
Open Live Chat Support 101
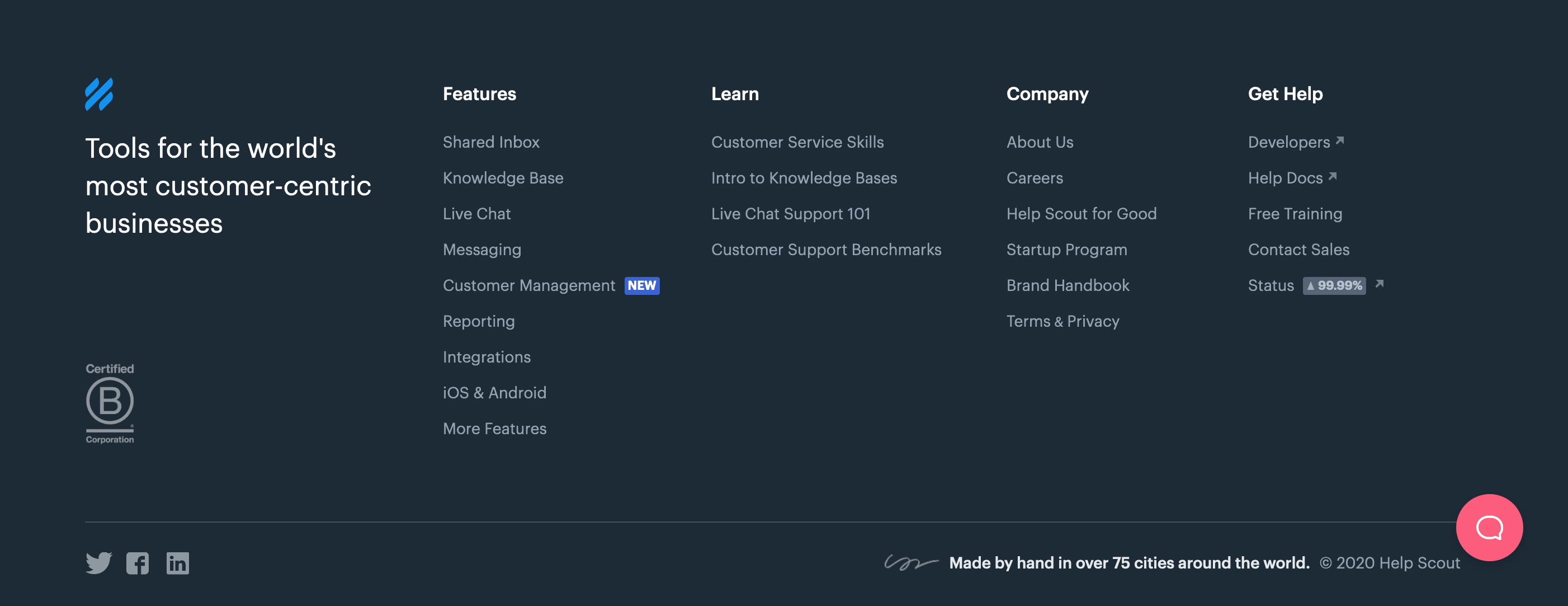791,214
